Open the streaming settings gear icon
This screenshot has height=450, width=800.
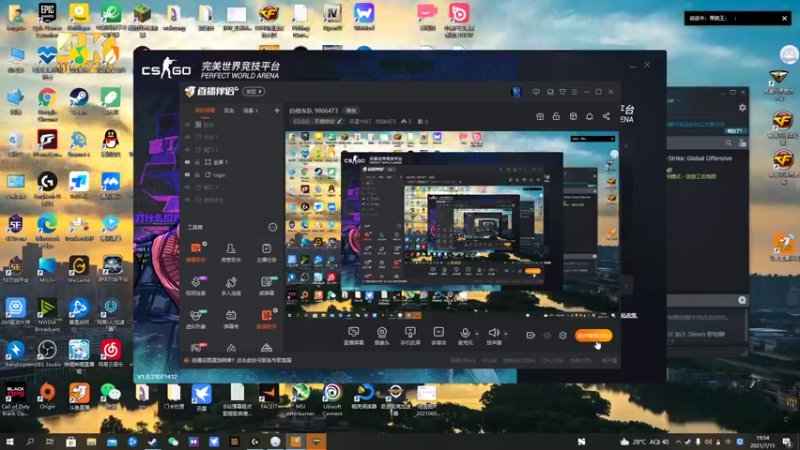(x=562, y=335)
